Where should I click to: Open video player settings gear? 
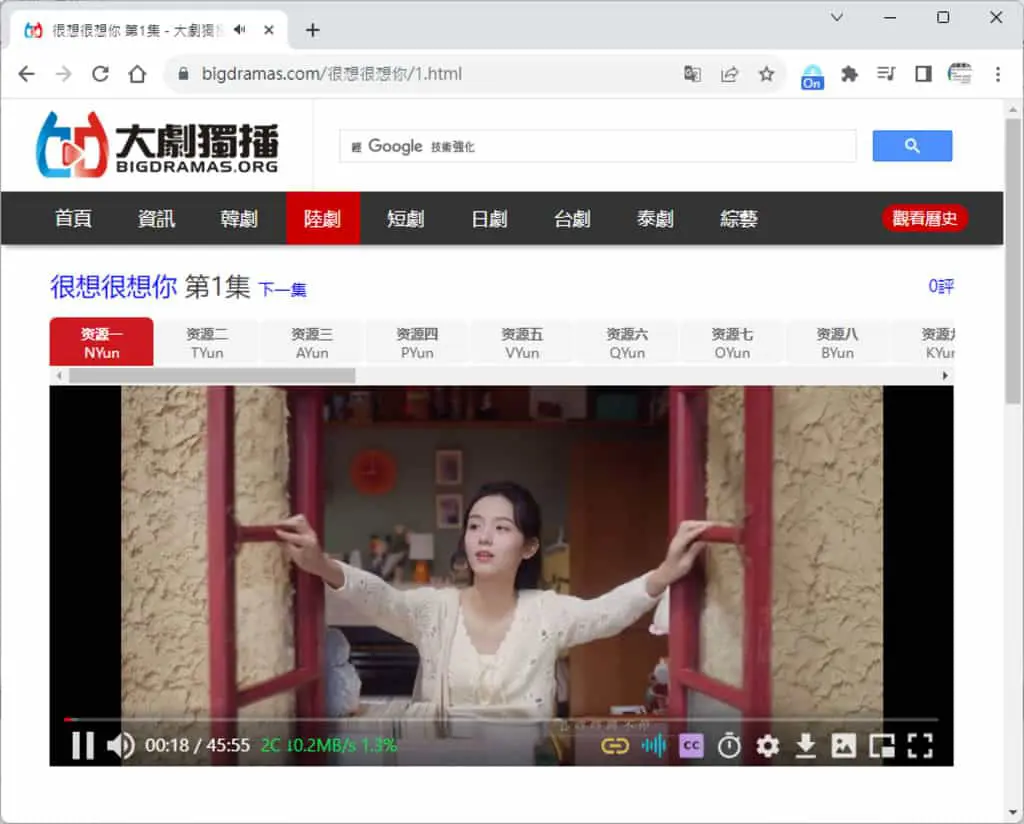click(767, 745)
